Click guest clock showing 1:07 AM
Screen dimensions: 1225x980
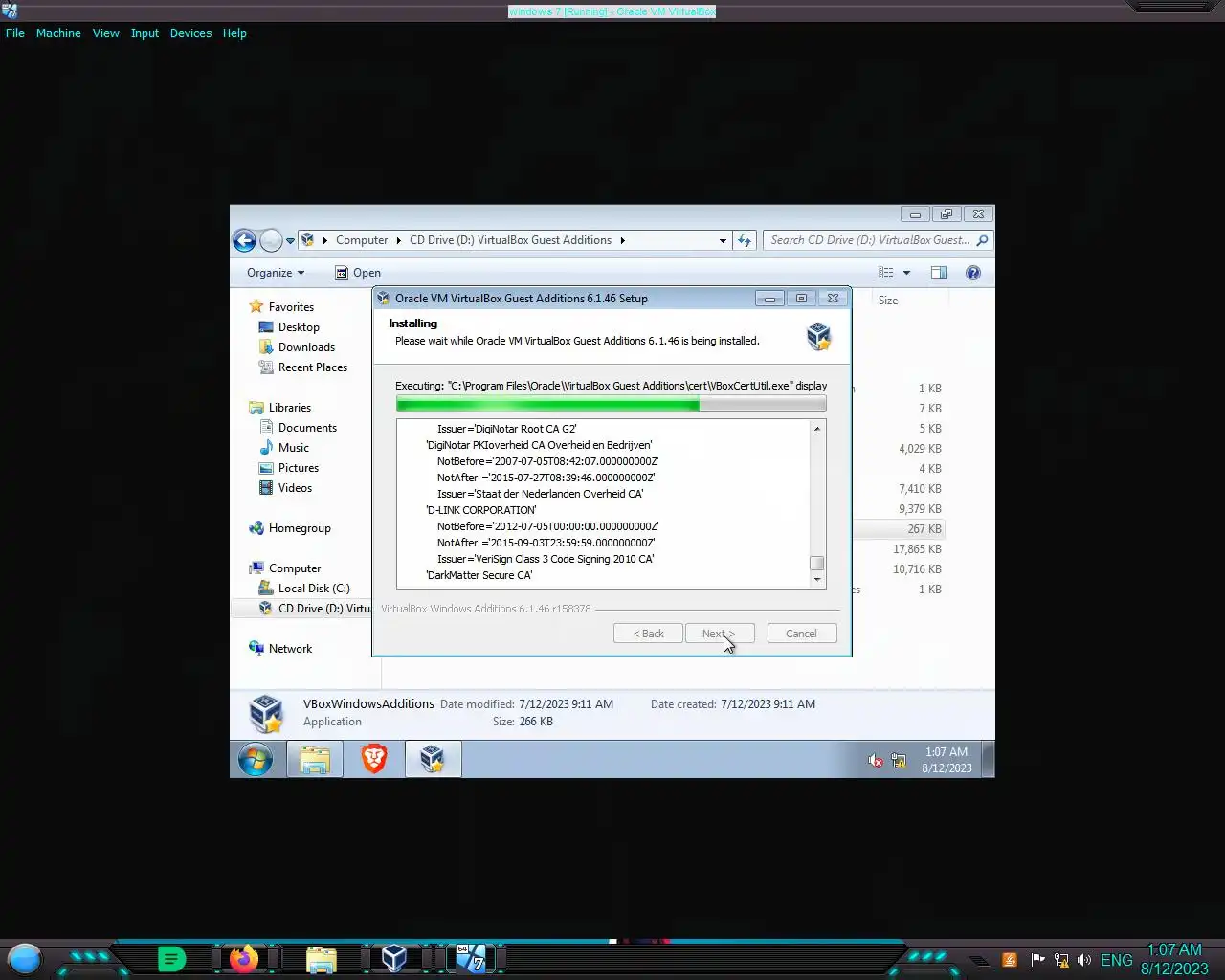point(947,760)
